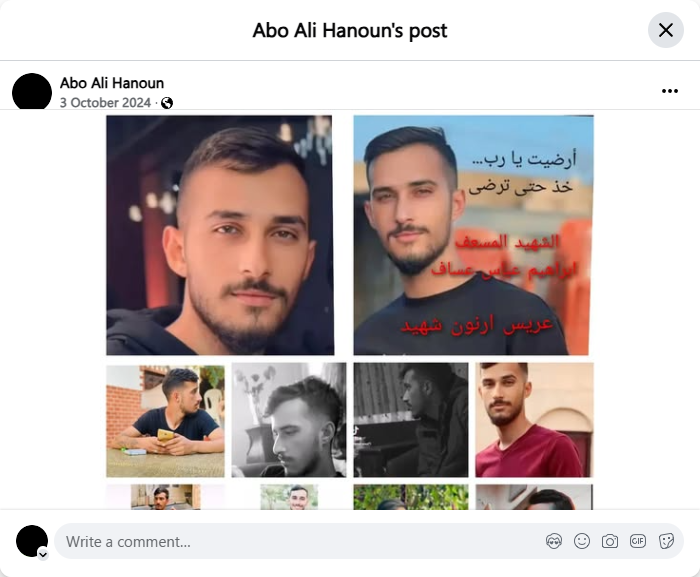700x577 pixels.
Task: Open the emoji picker in comment box
Action: 582,541
